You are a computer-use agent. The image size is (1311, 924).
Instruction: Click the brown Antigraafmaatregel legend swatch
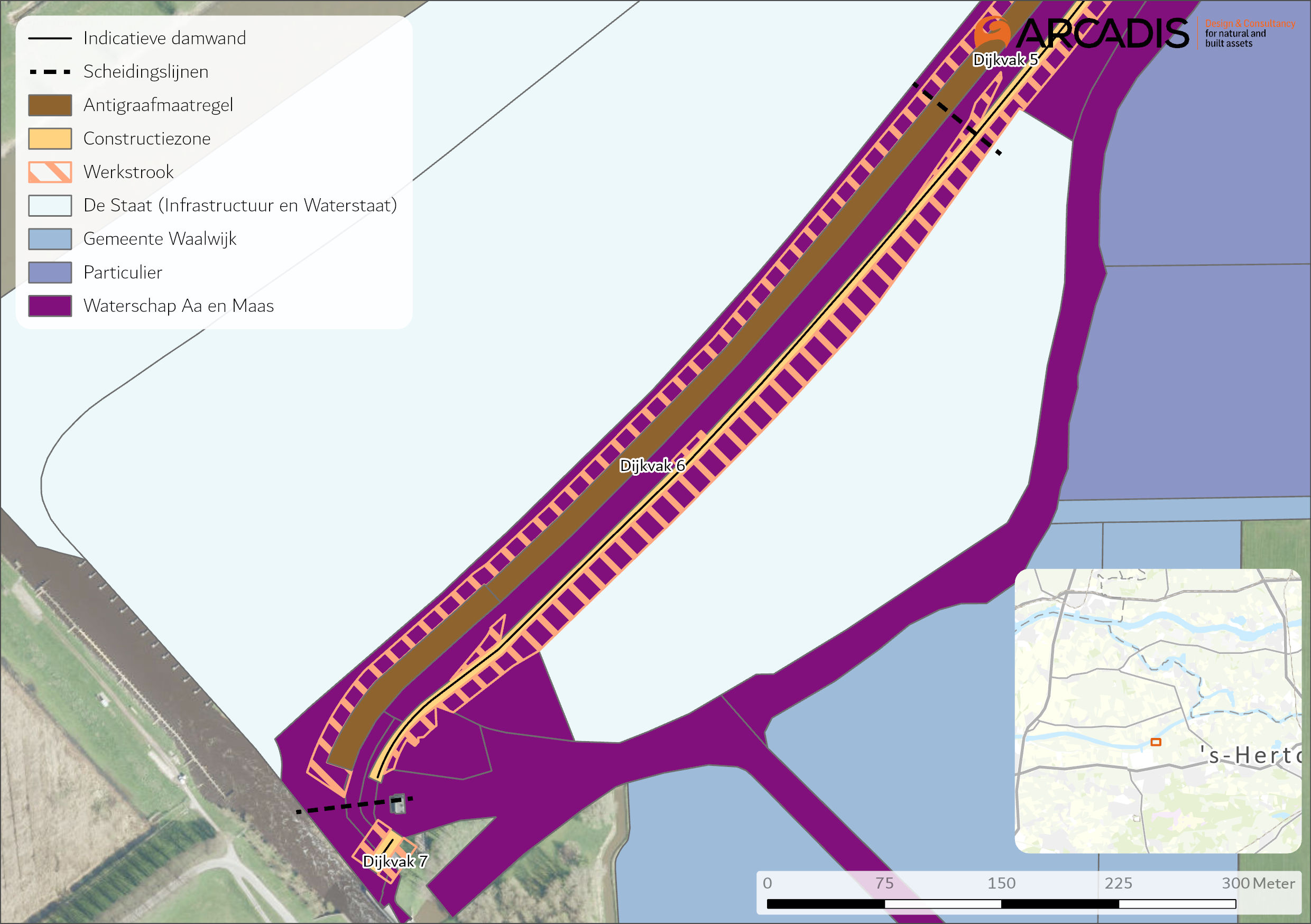(x=50, y=105)
